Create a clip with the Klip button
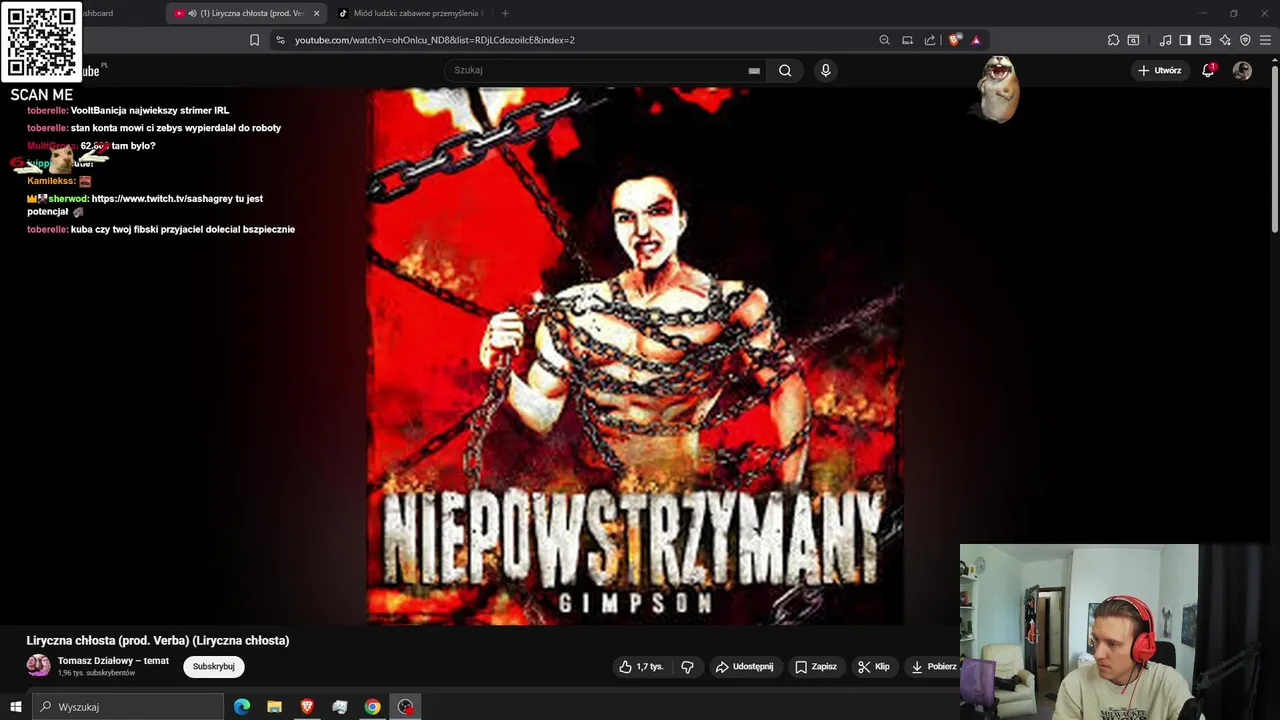This screenshot has width=1280, height=720. coord(873,666)
